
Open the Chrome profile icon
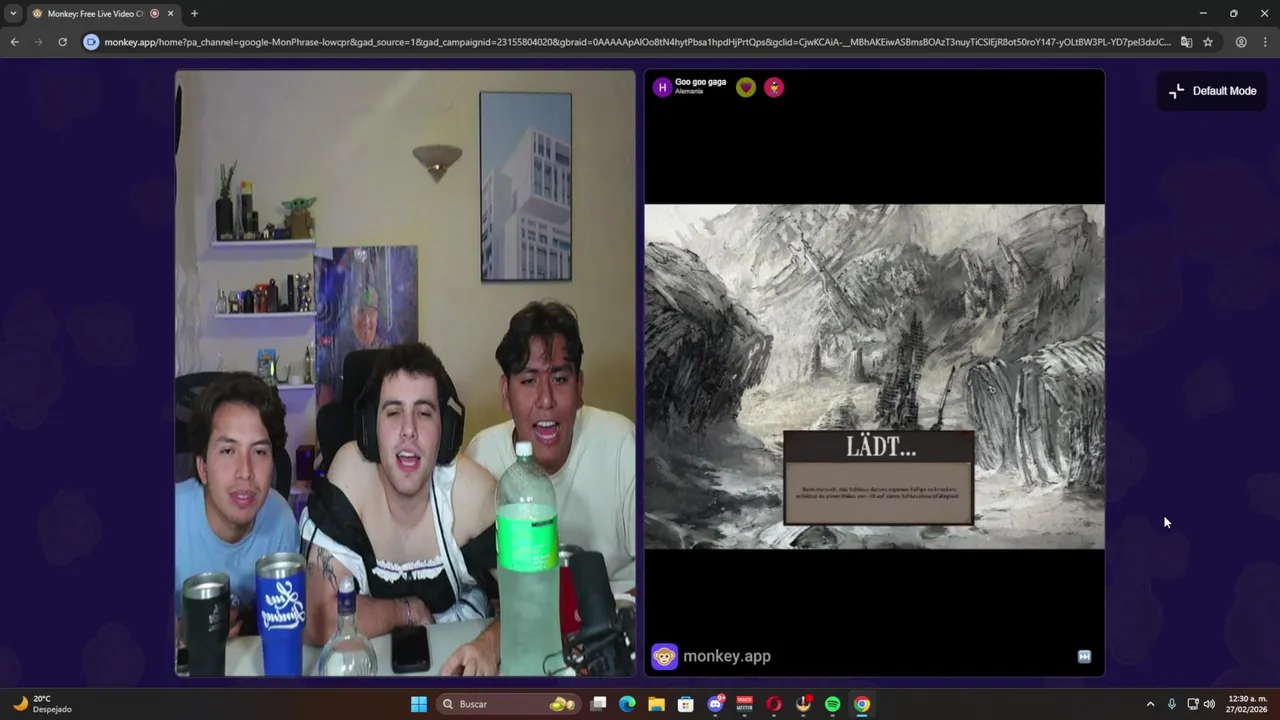(x=1241, y=42)
